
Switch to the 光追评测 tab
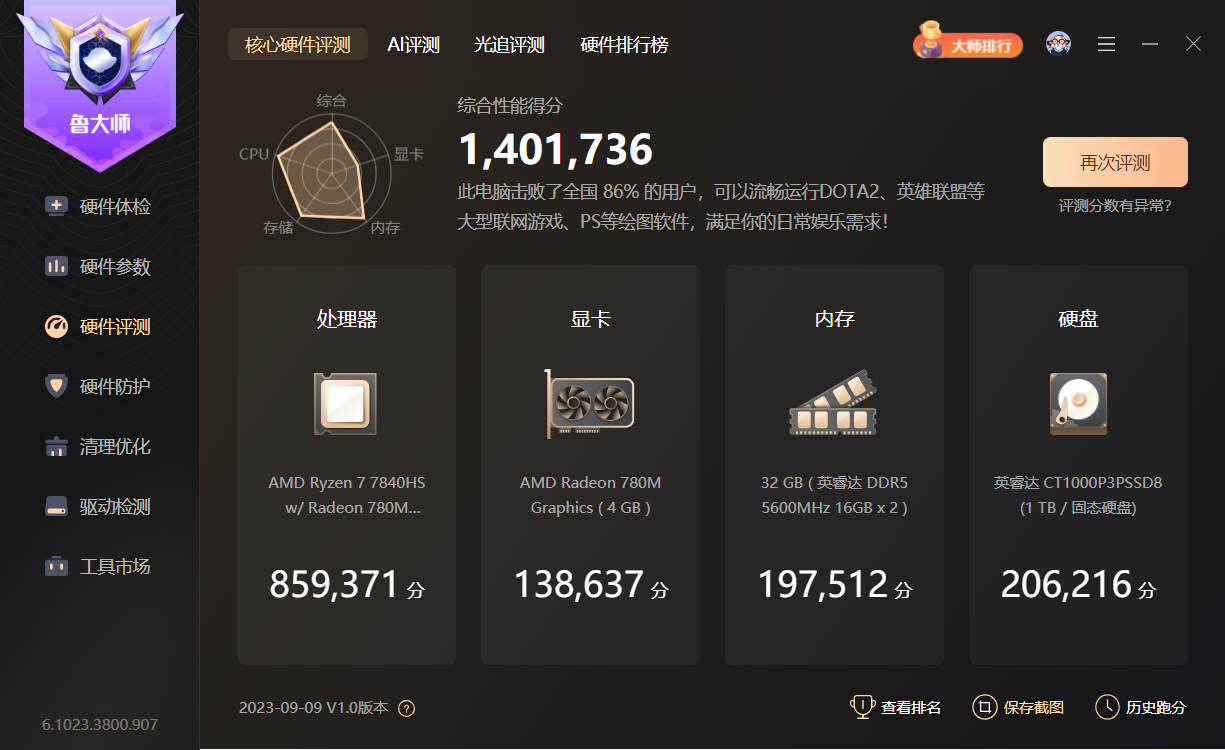pos(509,45)
